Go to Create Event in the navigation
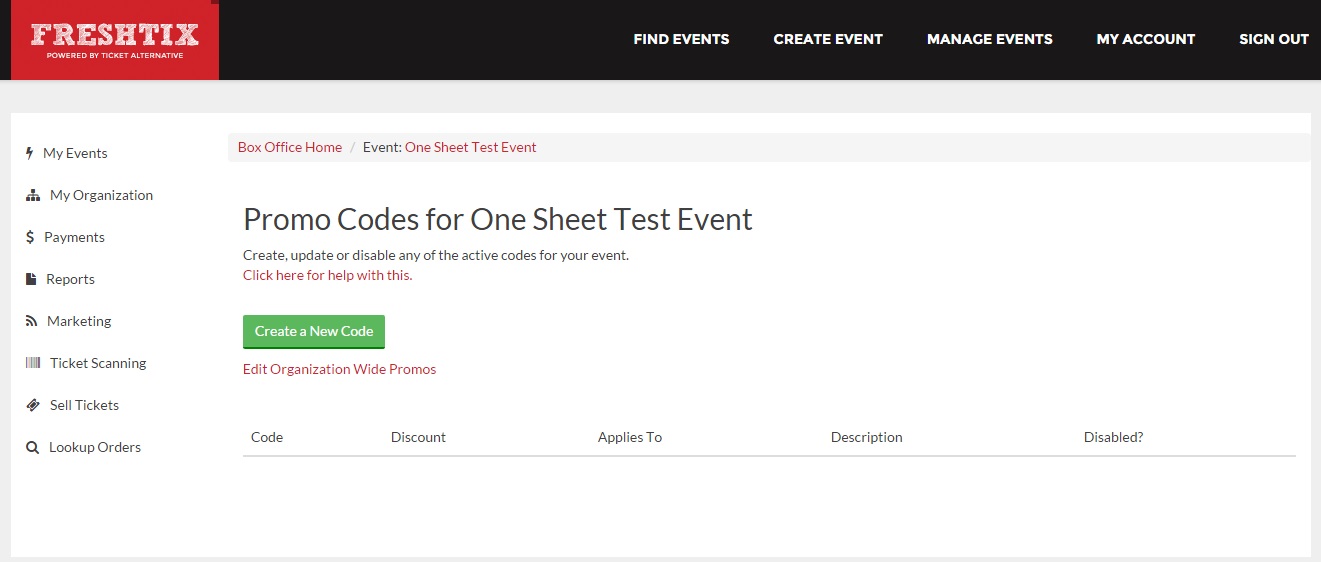The image size is (1321, 562). tap(828, 39)
